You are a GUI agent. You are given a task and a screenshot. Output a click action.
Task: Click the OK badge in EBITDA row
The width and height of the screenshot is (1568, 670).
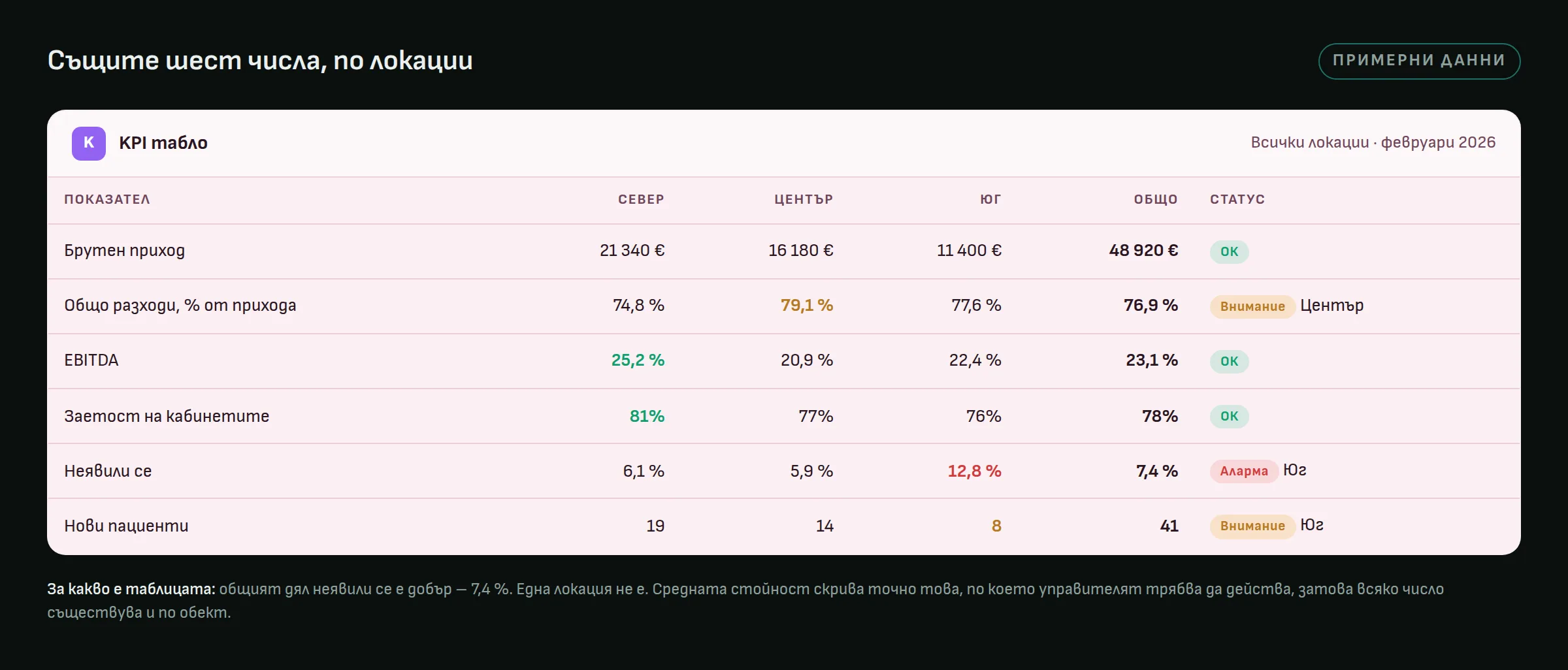[x=1229, y=361]
